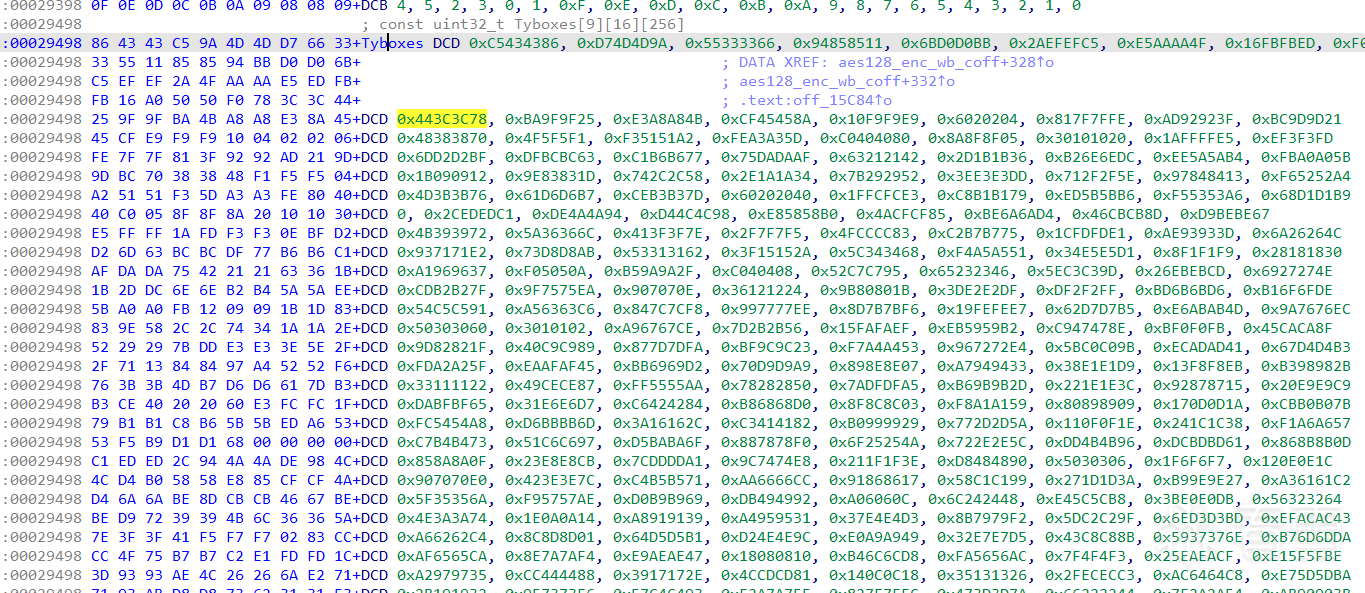Image resolution: width=1365 pixels, height=593 pixels.
Task: Select value 0x54C5C591
Action: [x=442, y=310]
